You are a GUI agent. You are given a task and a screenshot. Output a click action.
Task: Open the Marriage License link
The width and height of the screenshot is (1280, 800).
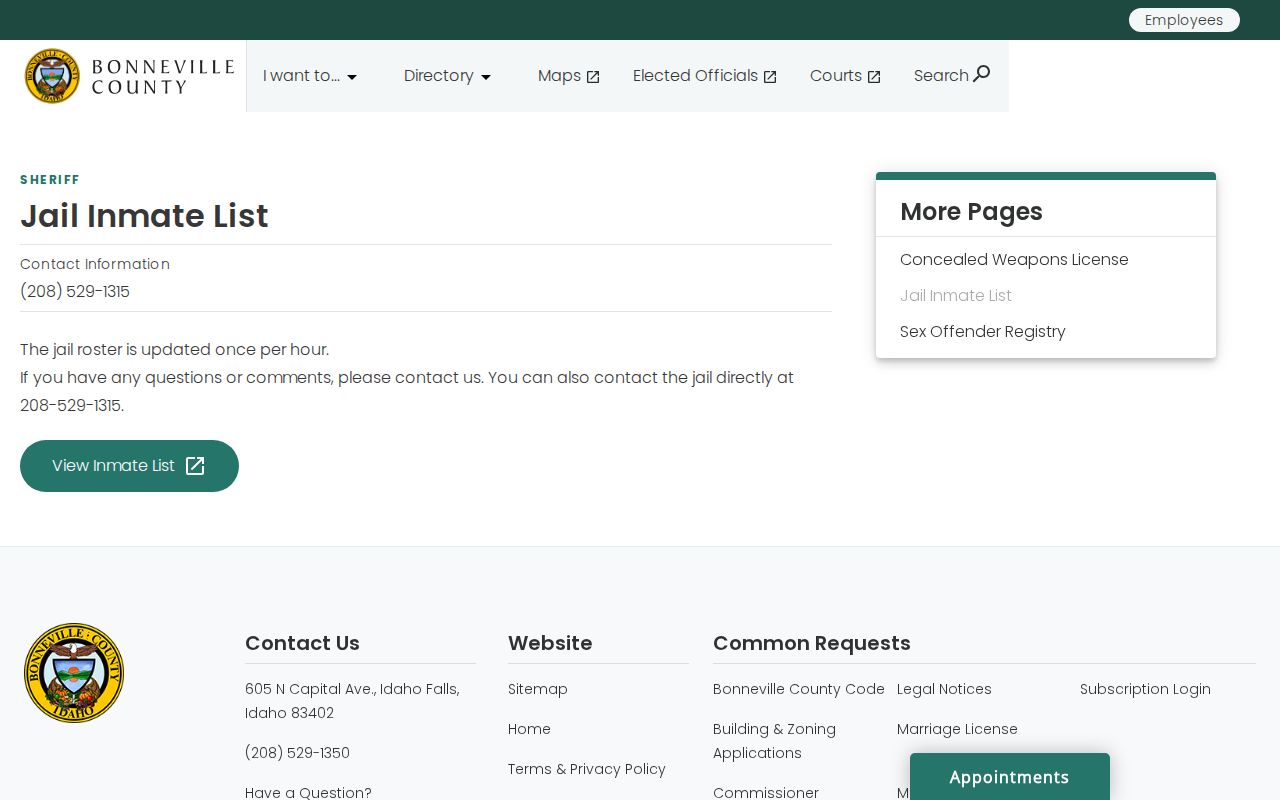click(957, 729)
